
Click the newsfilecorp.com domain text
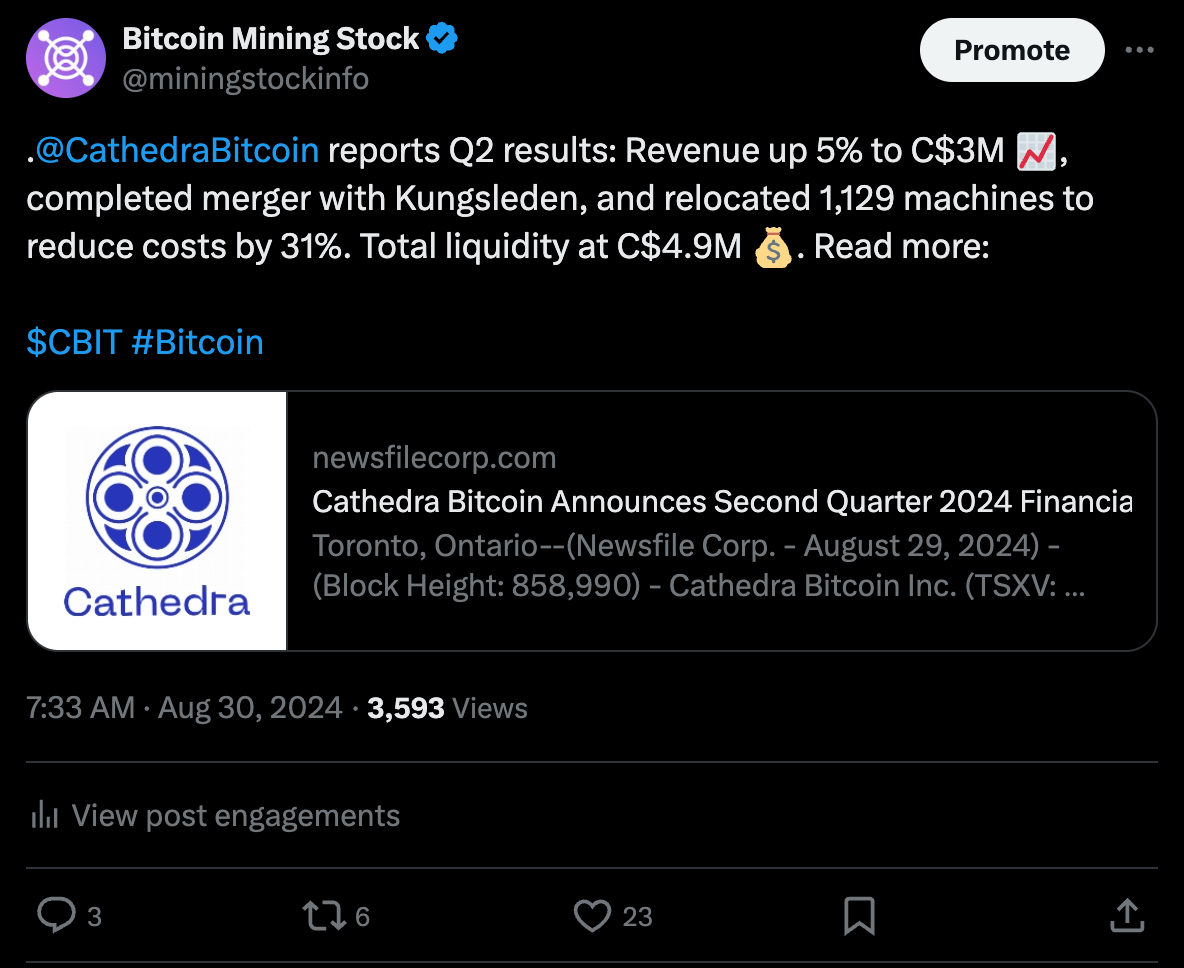[x=434, y=458]
